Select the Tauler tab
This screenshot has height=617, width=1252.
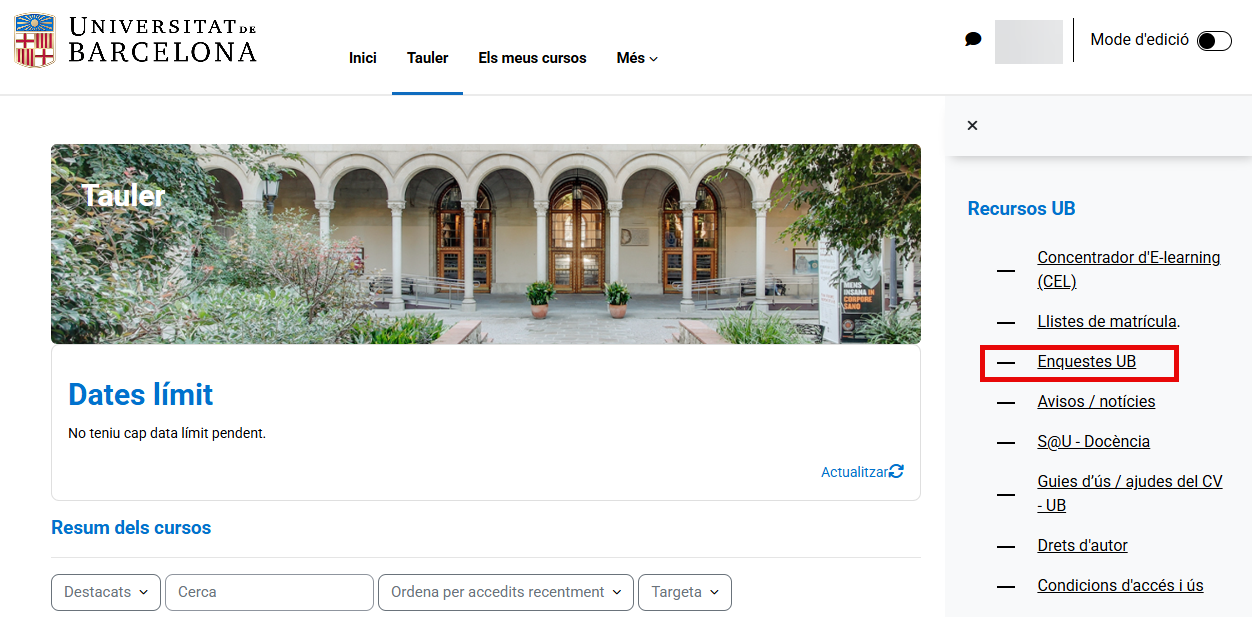427,58
